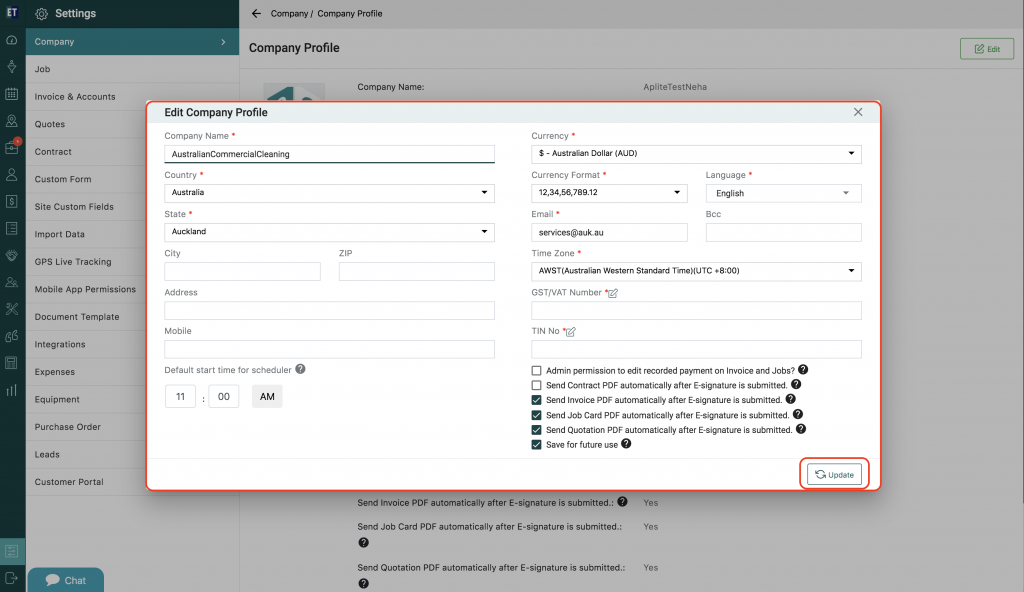Click help icon beside Save for future use
Image resolution: width=1024 pixels, height=592 pixels.
coord(626,444)
